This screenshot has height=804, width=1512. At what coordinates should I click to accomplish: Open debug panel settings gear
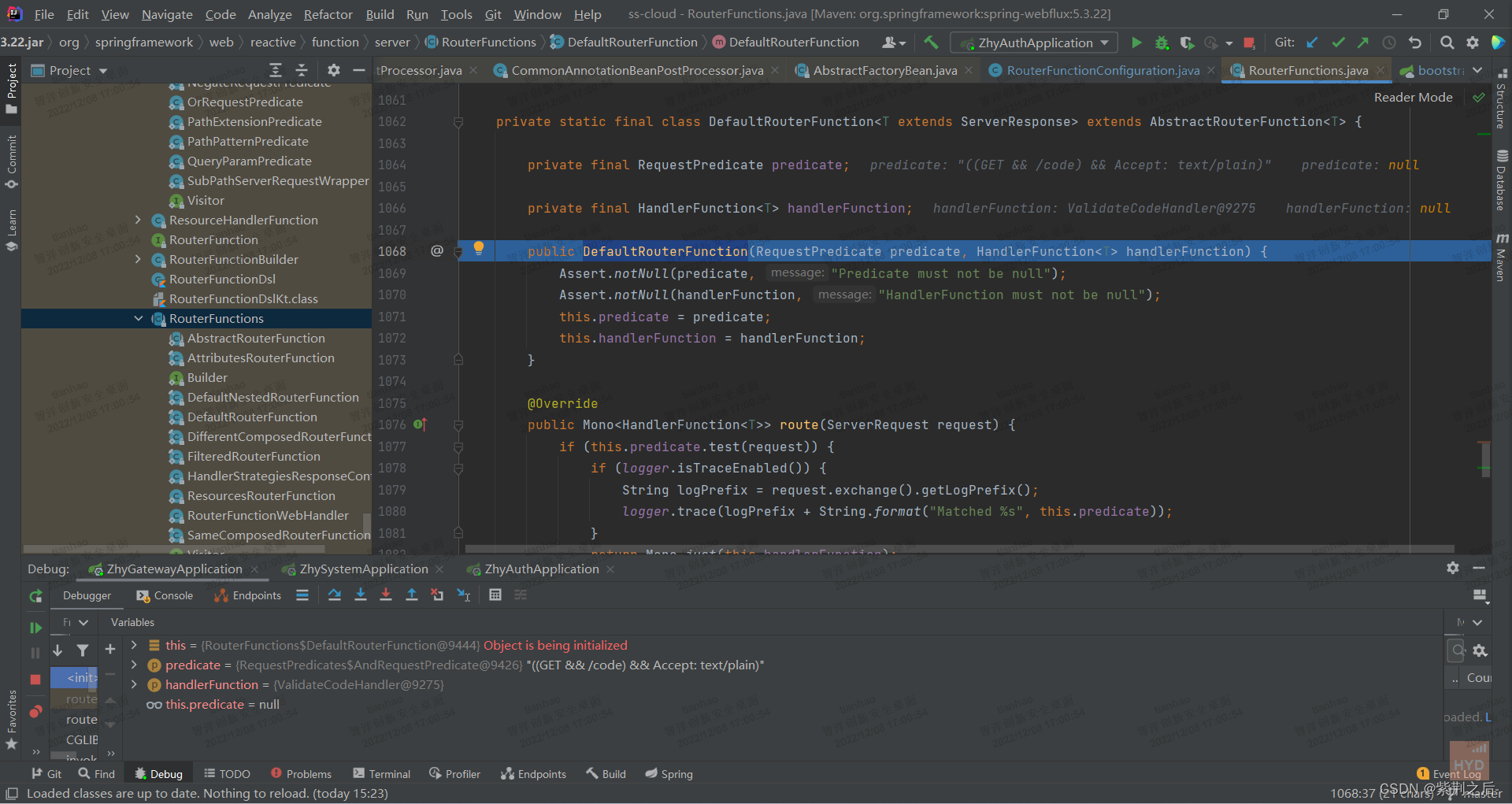tap(1453, 568)
